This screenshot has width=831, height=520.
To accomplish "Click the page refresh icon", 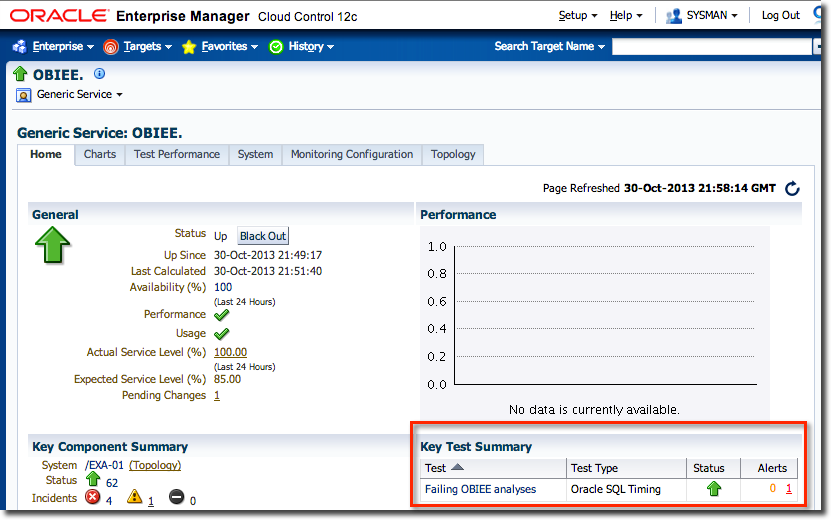I will (792, 188).
